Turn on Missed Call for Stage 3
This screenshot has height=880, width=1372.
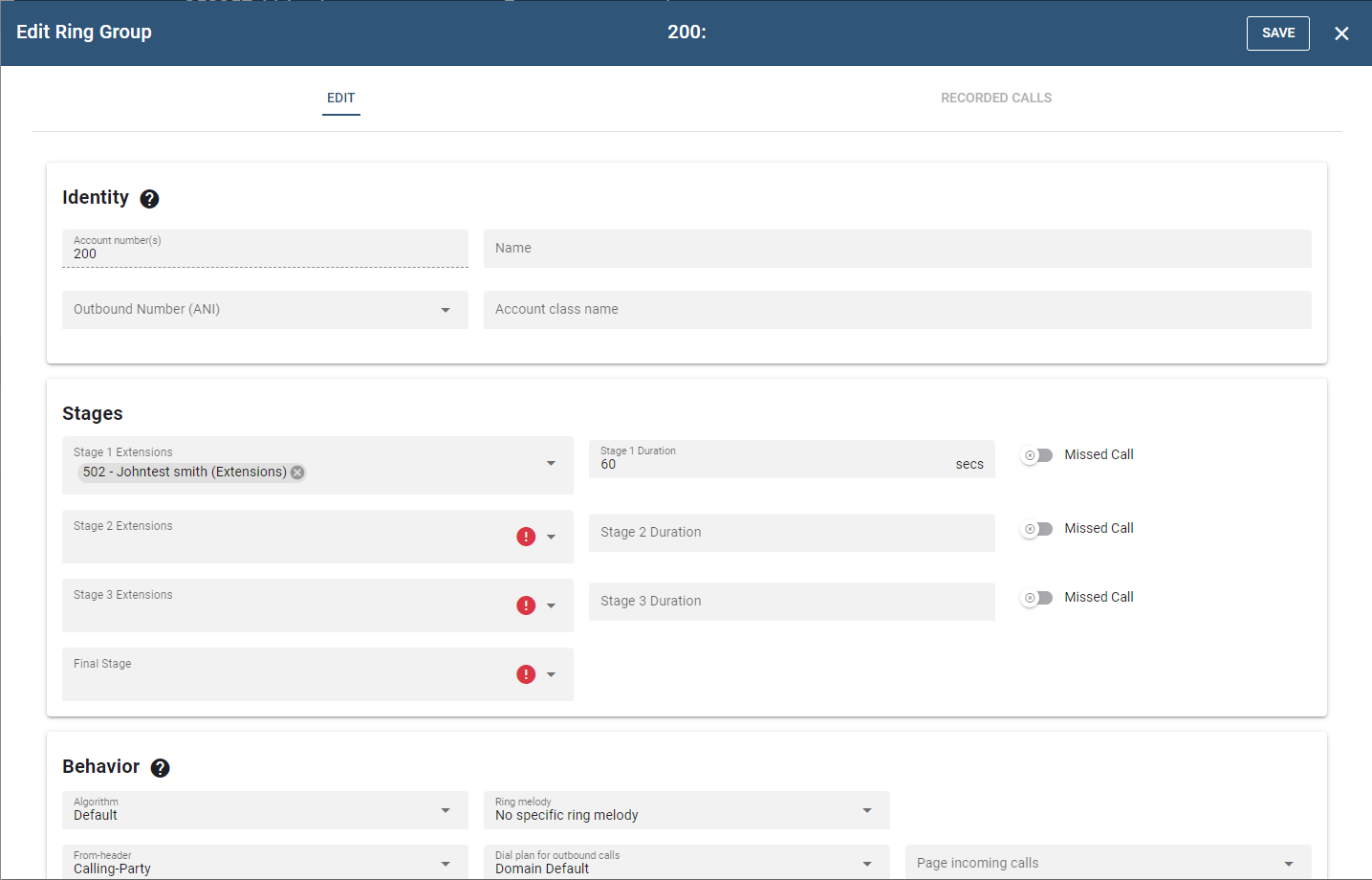(1036, 598)
